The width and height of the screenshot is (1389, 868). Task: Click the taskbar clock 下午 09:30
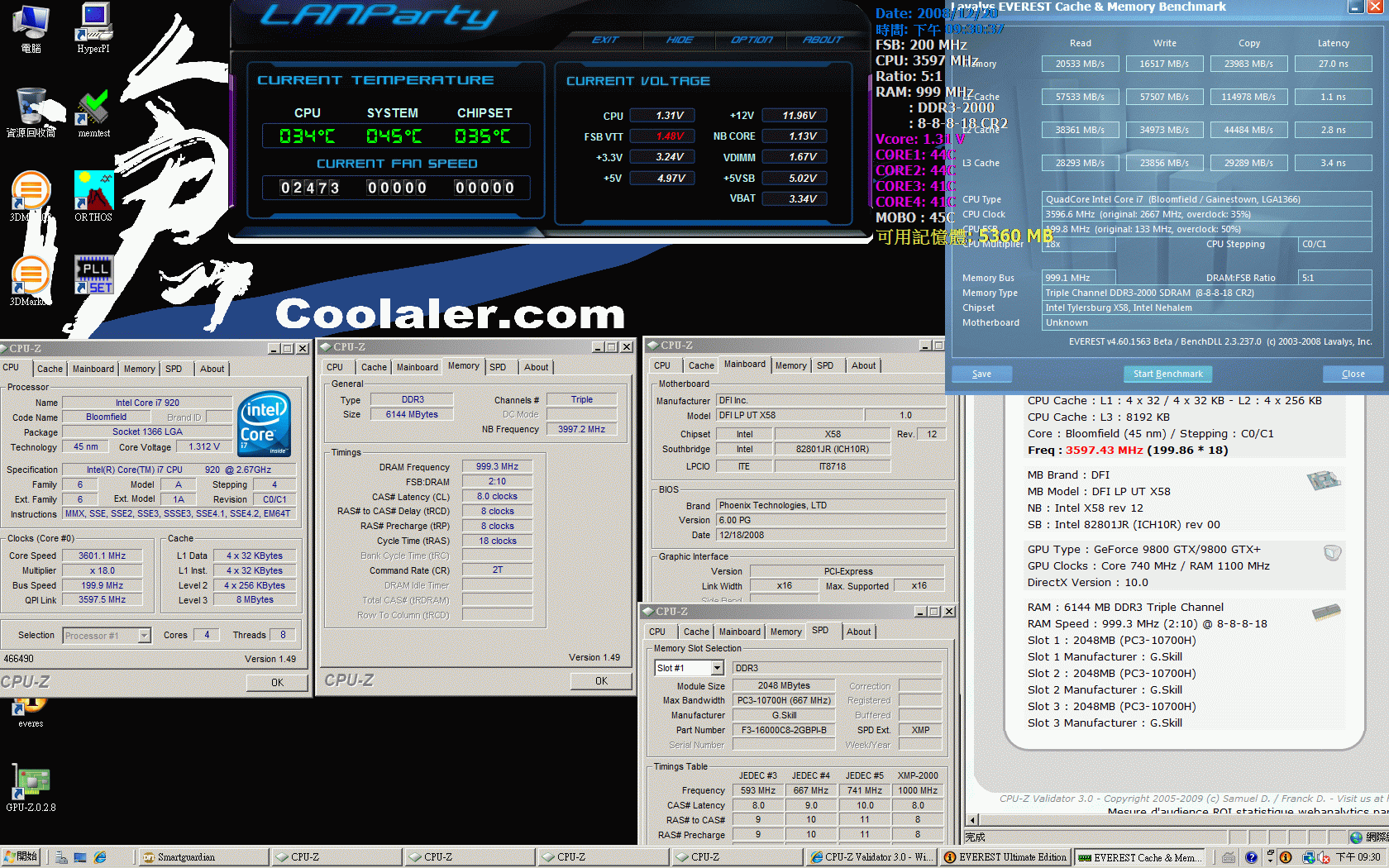tap(1358, 857)
